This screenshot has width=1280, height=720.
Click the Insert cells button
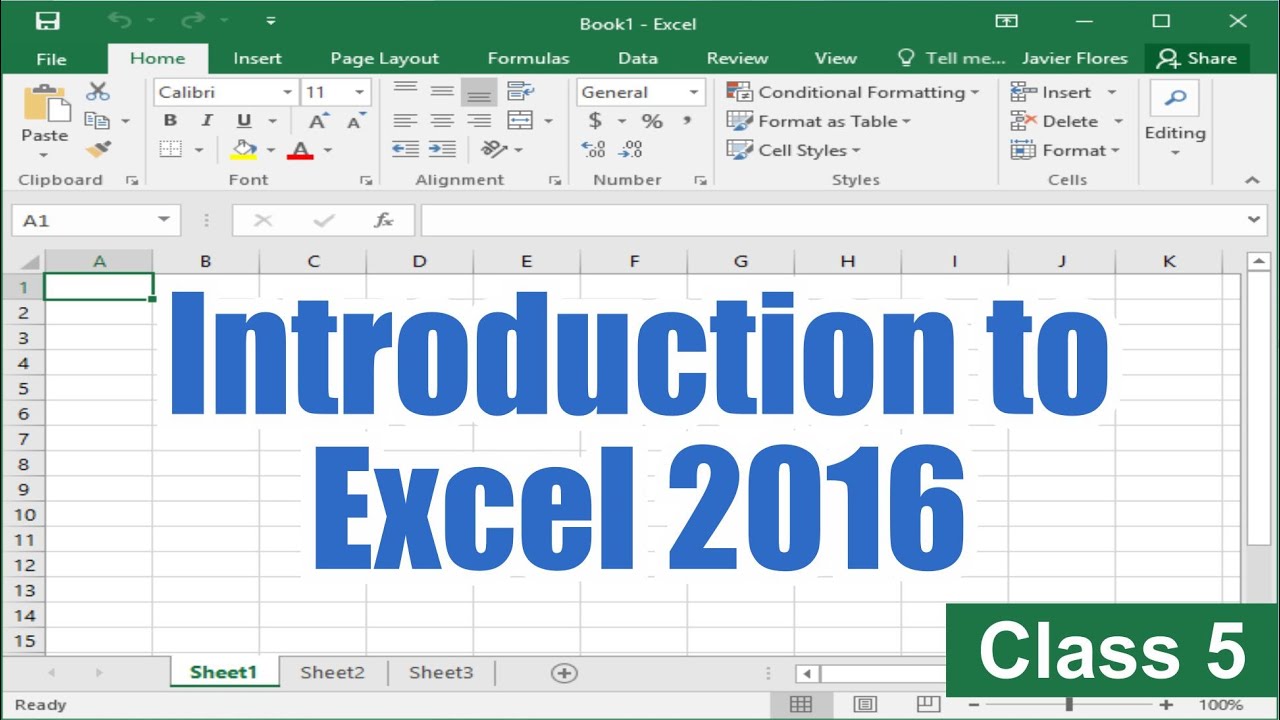[1063, 92]
